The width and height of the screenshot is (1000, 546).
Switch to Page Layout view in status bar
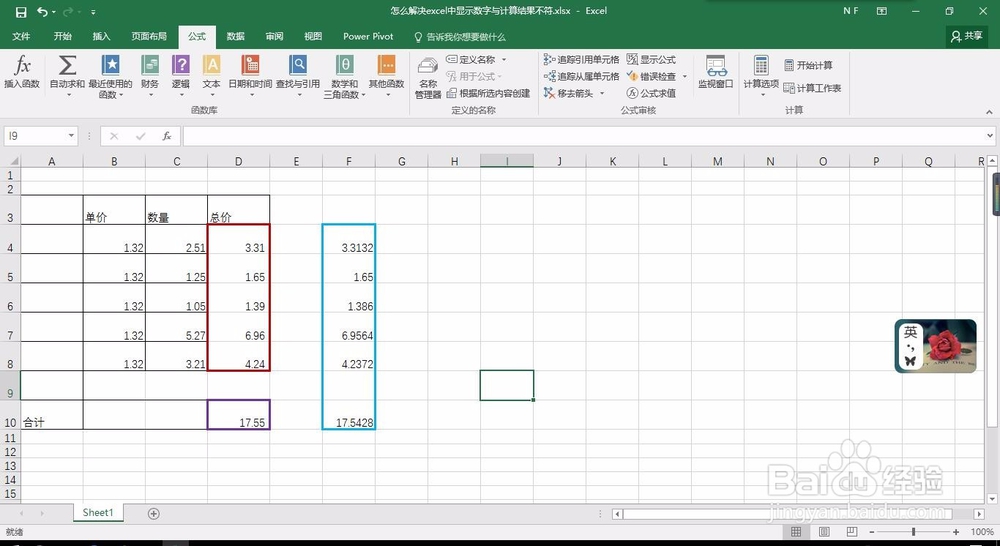[x=824, y=531]
